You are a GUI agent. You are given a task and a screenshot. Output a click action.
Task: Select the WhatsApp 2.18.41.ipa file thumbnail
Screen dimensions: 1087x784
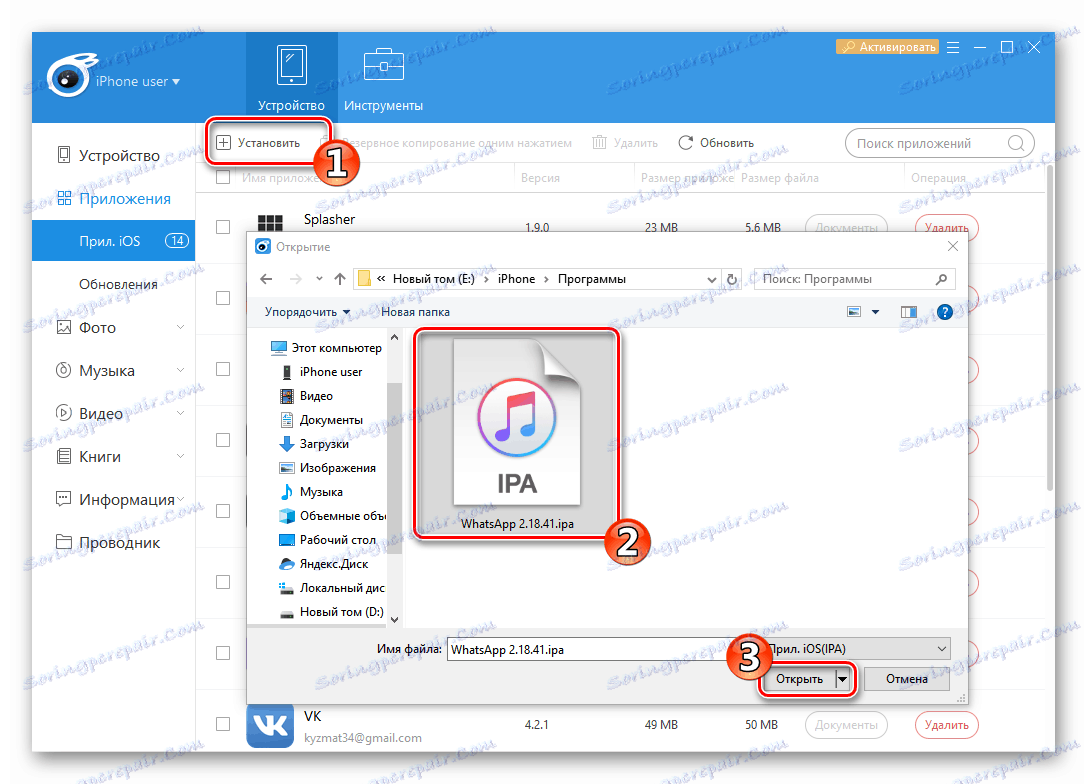(516, 434)
